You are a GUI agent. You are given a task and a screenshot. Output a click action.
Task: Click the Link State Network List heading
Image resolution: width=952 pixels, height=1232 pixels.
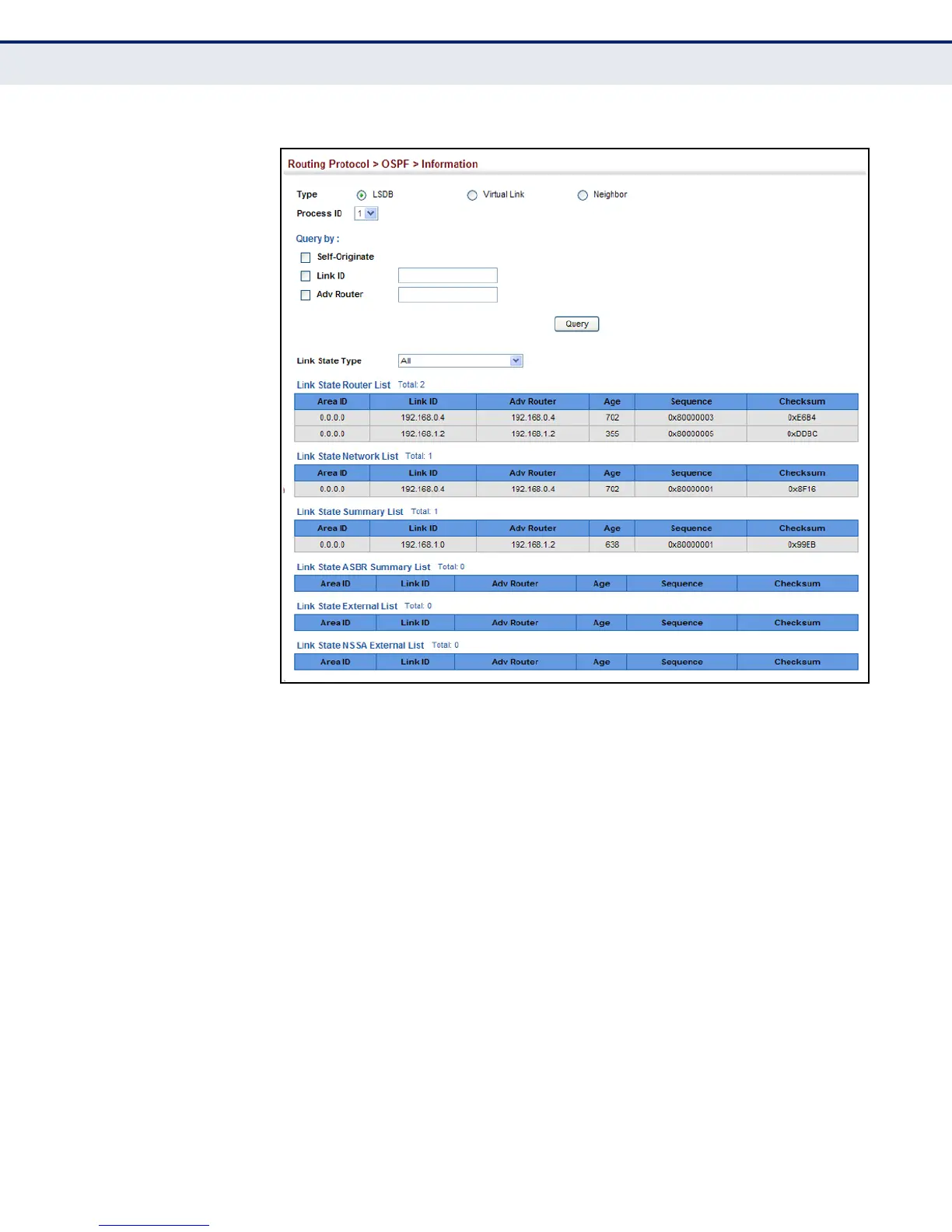(348, 457)
